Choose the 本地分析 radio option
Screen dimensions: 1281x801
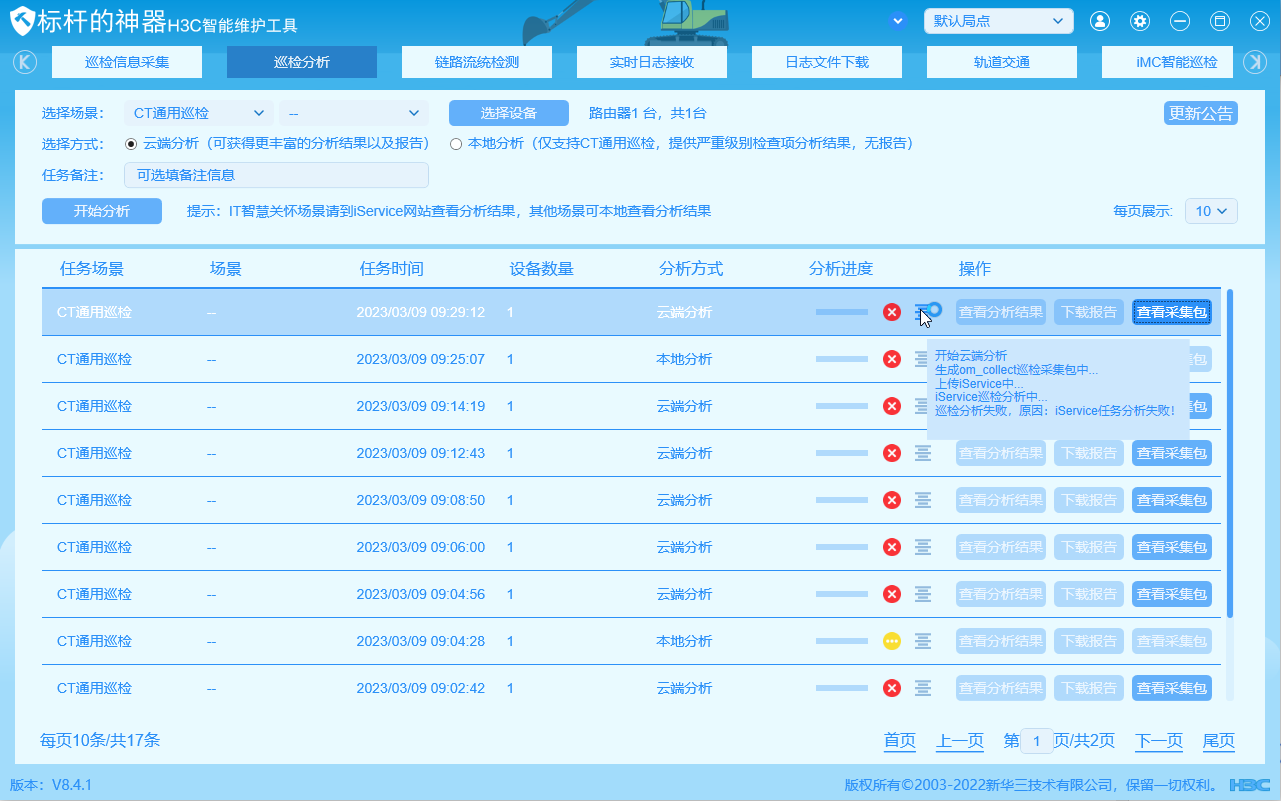point(456,143)
